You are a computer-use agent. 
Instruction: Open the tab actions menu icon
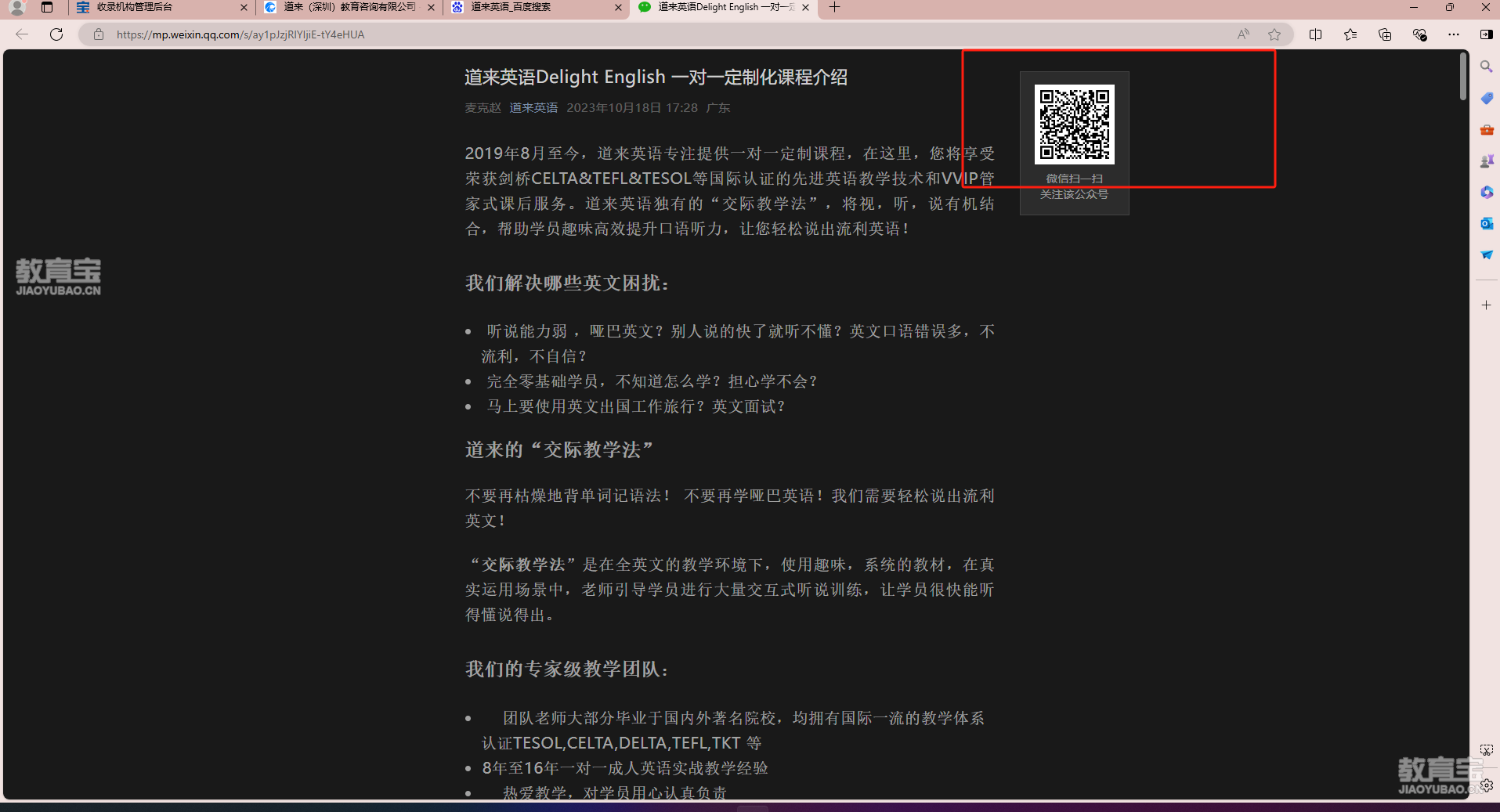(47, 7)
